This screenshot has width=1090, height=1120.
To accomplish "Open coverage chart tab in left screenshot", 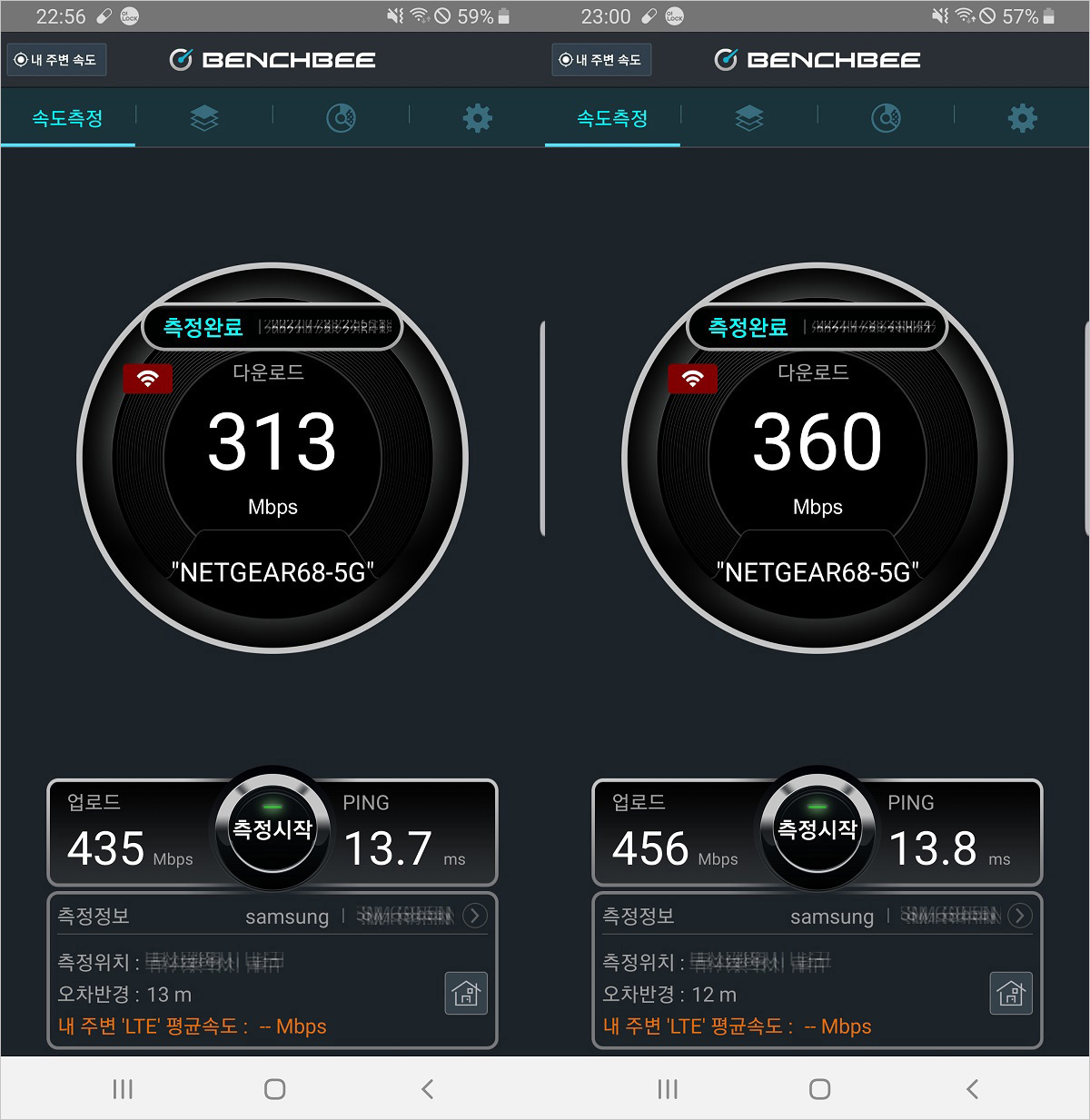I will coord(341,118).
